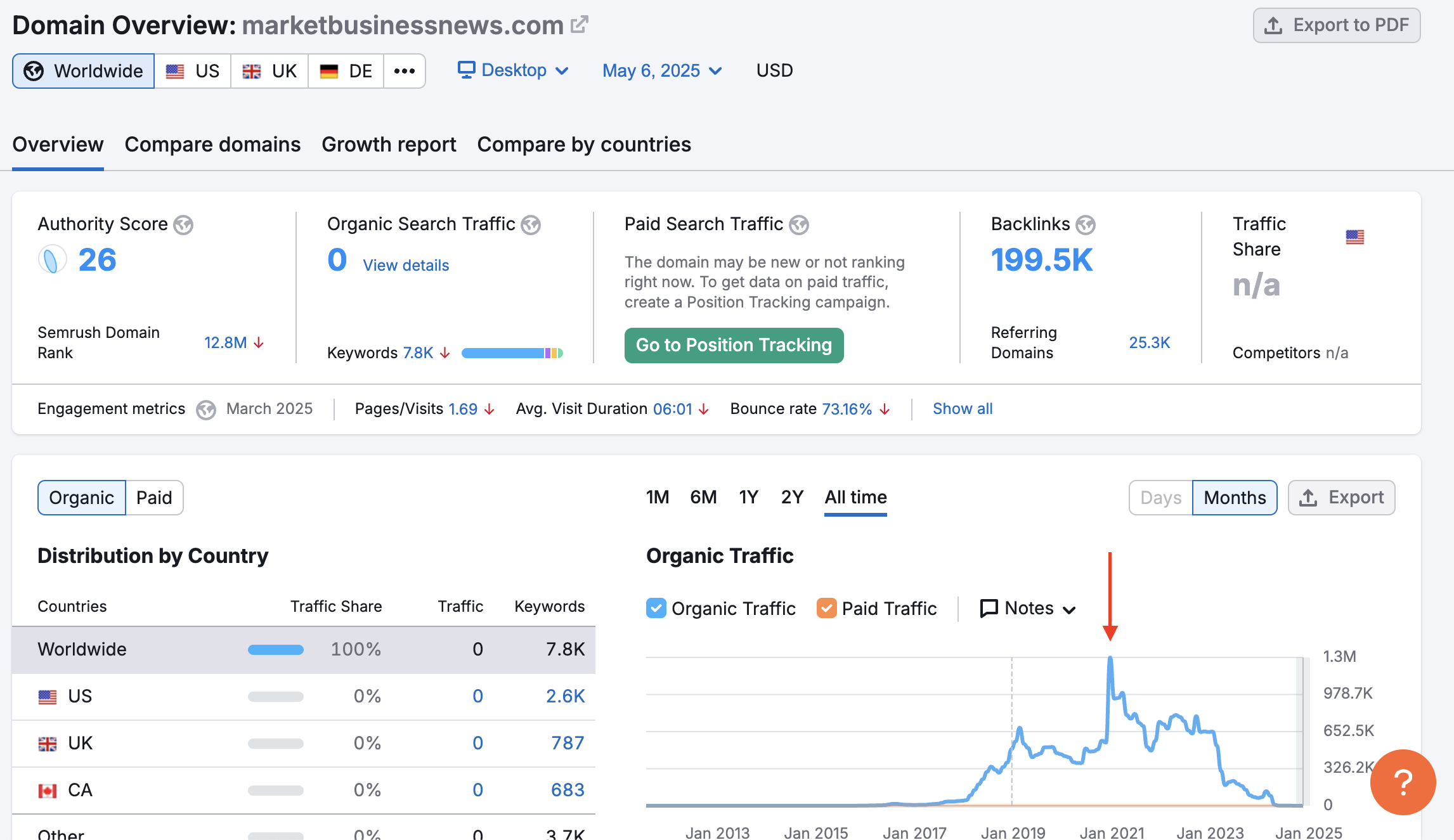Image resolution: width=1454 pixels, height=840 pixels.
Task: Click the down arrow beside Keywords 7.8K
Action: 445,353
